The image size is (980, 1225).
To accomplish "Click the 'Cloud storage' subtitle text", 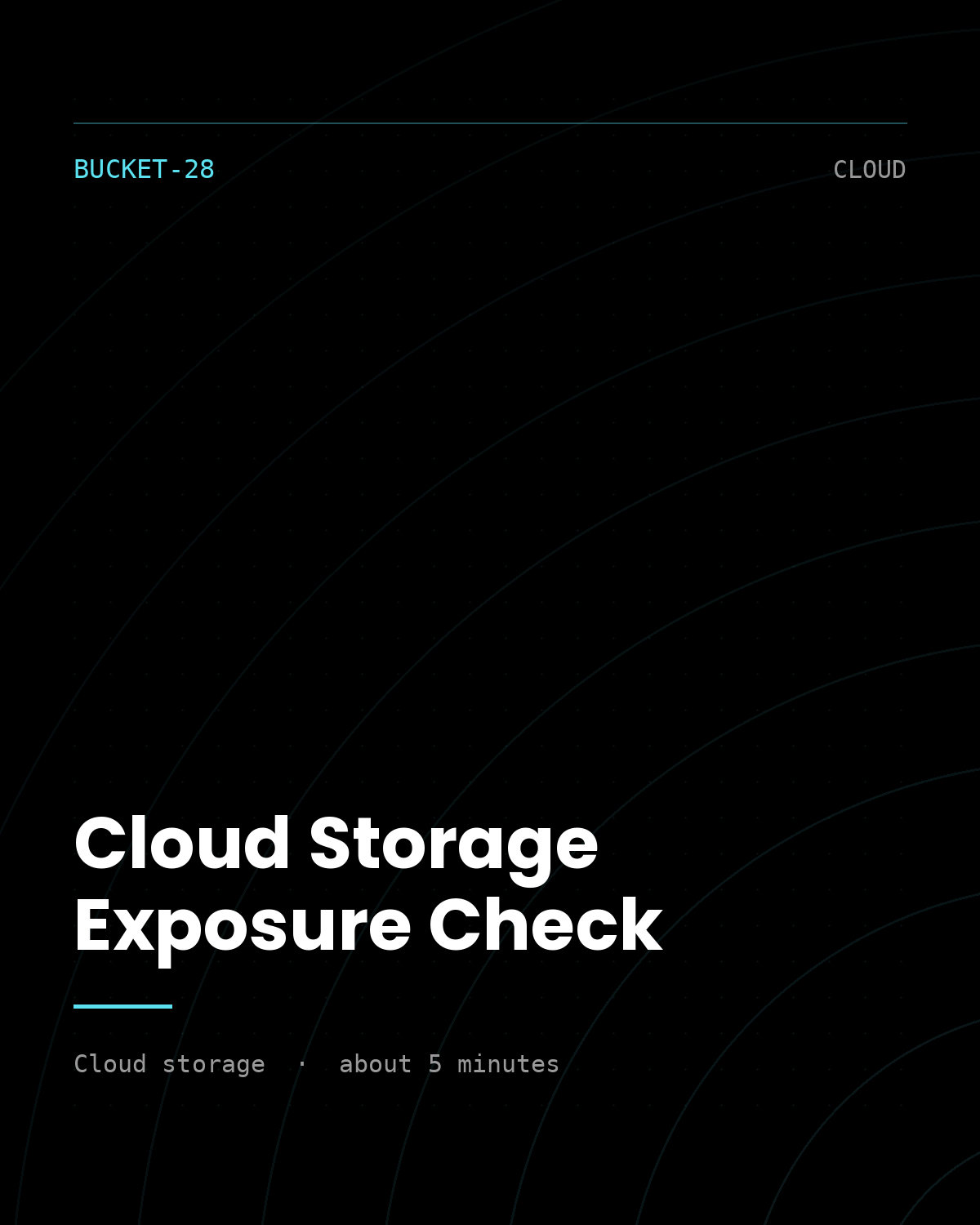I will pyautogui.click(x=169, y=1064).
